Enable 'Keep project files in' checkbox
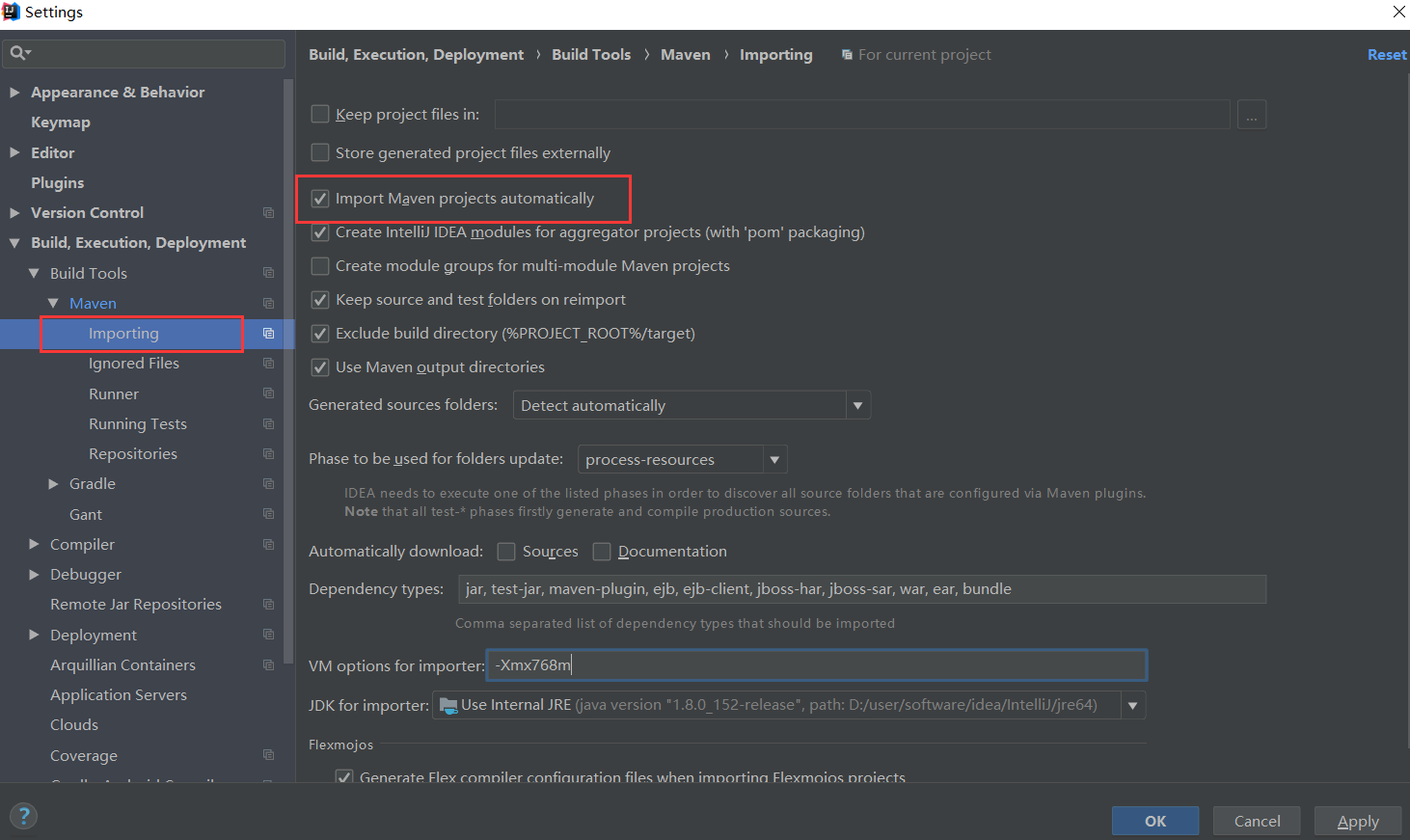Screen dimensions: 1410x840 click(320, 114)
